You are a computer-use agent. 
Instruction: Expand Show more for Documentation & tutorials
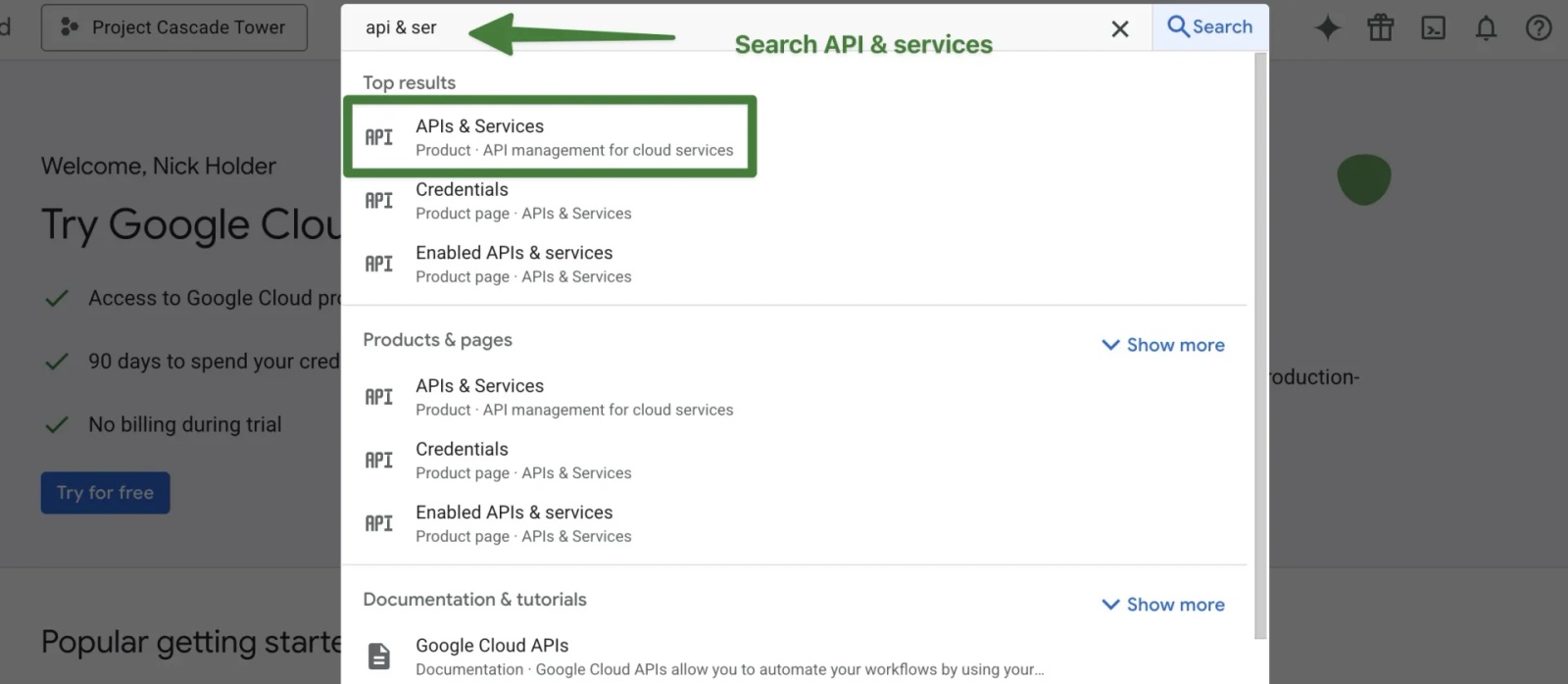tap(1163, 605)
